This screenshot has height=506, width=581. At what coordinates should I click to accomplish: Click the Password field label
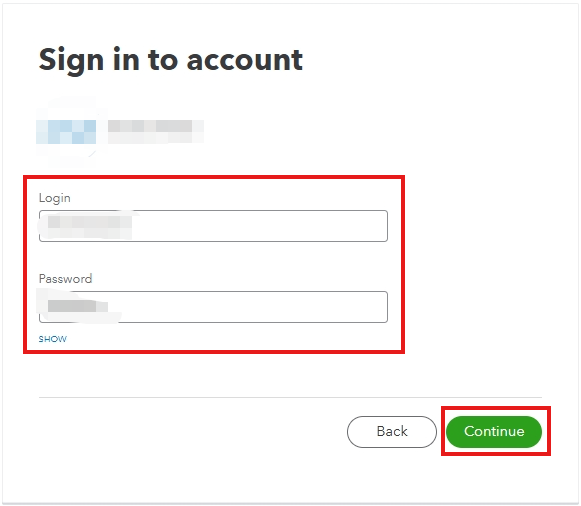[x=66, y=279]
